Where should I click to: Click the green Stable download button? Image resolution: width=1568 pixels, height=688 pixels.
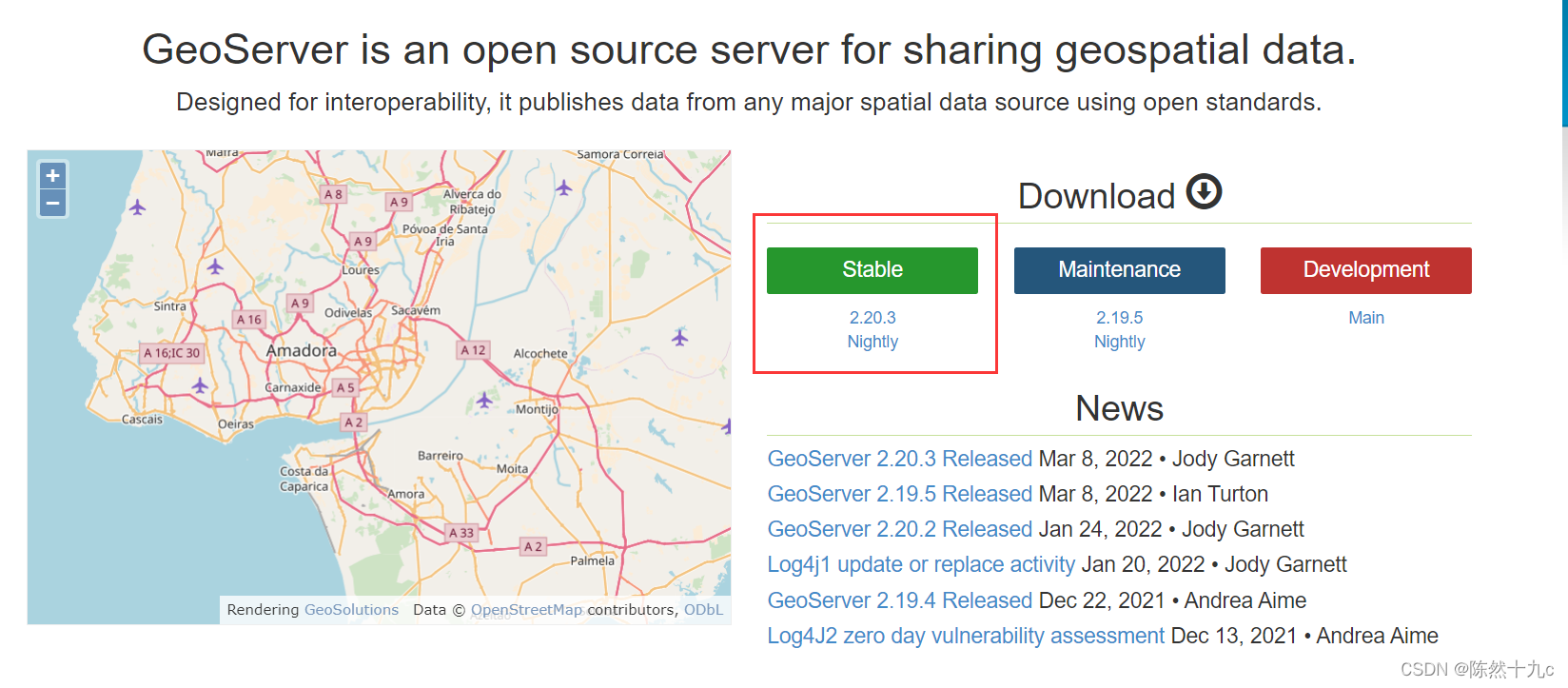(x=872, y=270)
